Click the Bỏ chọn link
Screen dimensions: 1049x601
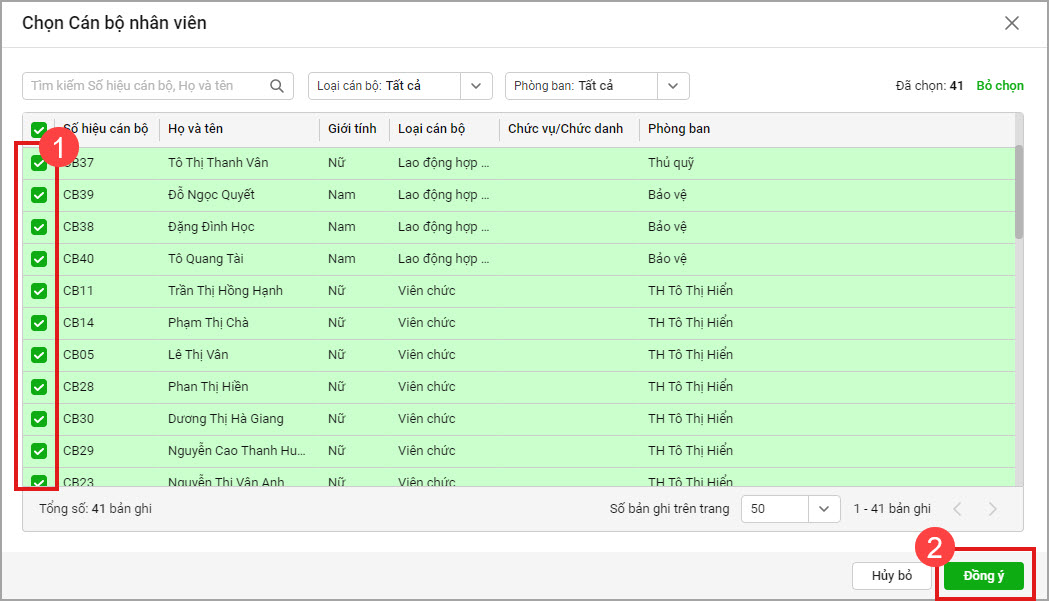click(1000, 86)
